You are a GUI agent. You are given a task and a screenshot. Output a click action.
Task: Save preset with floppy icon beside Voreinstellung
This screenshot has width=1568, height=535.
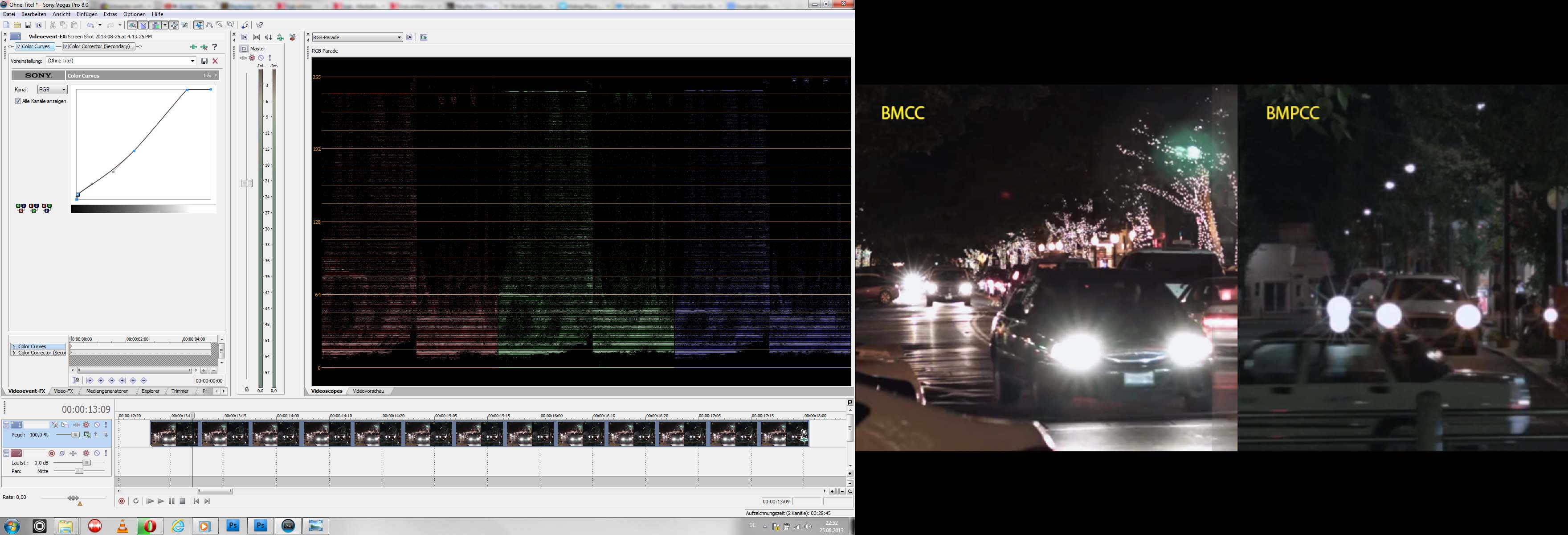(204, 61)
